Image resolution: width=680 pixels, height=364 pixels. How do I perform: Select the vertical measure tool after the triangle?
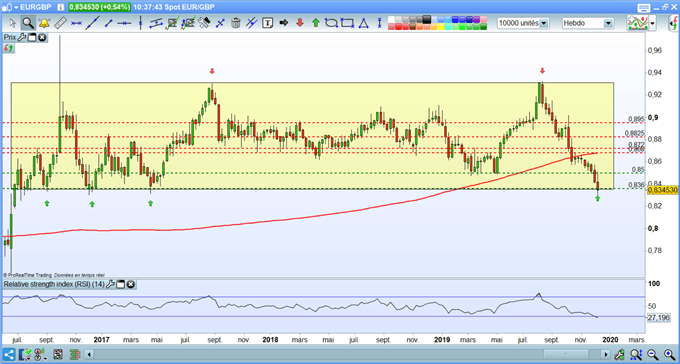379,23
